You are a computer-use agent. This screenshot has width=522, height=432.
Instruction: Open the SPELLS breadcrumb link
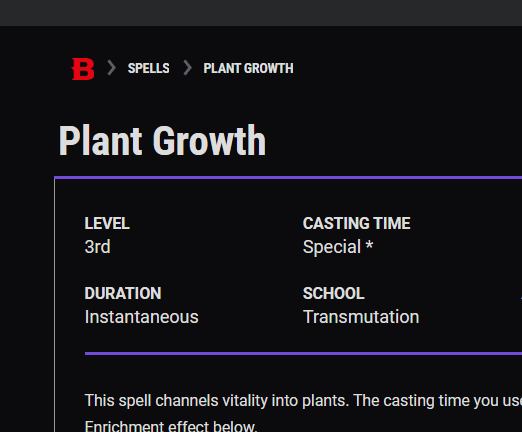coord(149,68)
